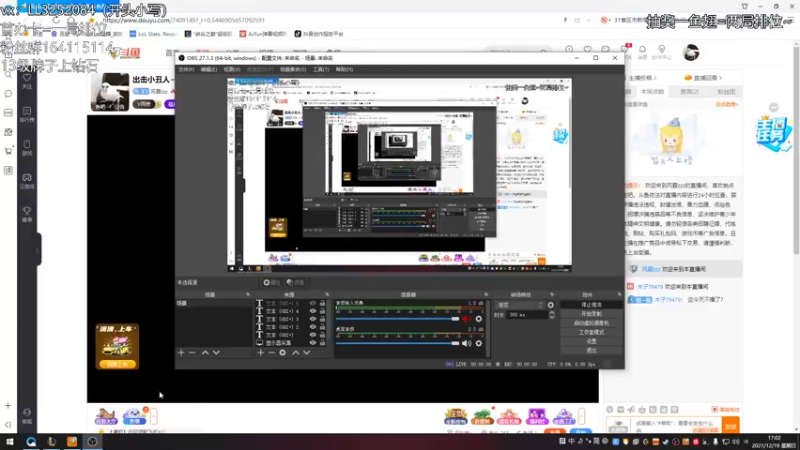Pop out the Scenes dock

[248, 294]
